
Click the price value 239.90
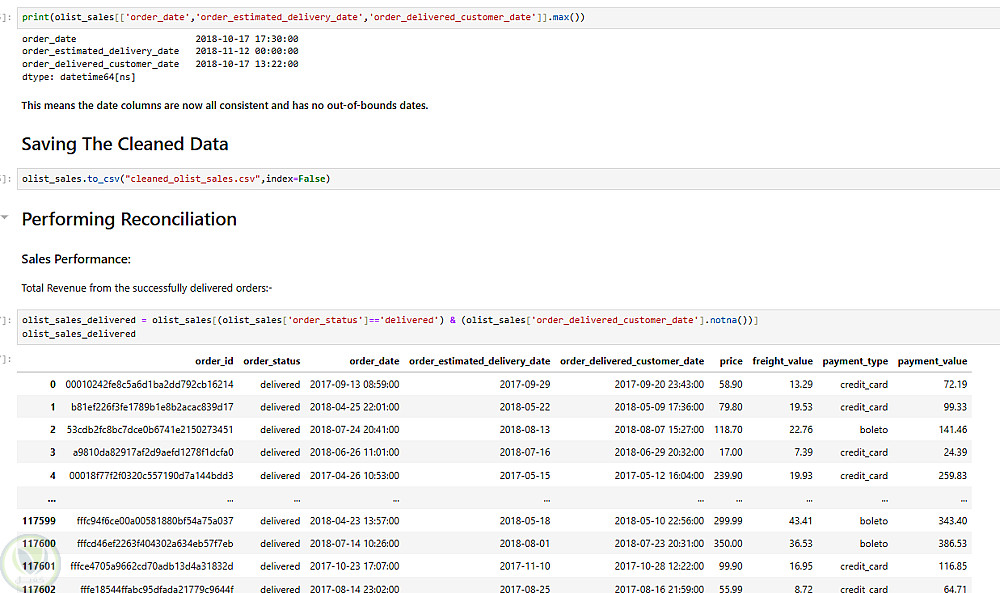click(x=725, y=476)
